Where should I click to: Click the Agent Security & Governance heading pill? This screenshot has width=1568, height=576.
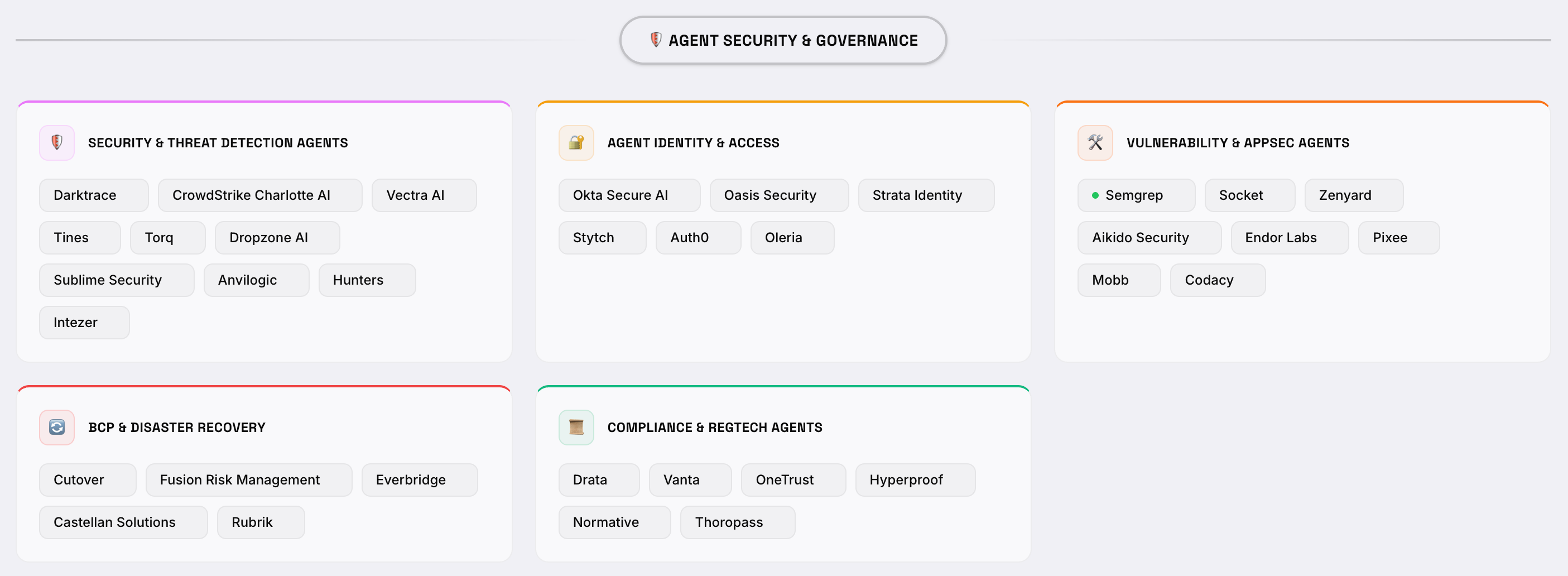(x=783, y=40)
